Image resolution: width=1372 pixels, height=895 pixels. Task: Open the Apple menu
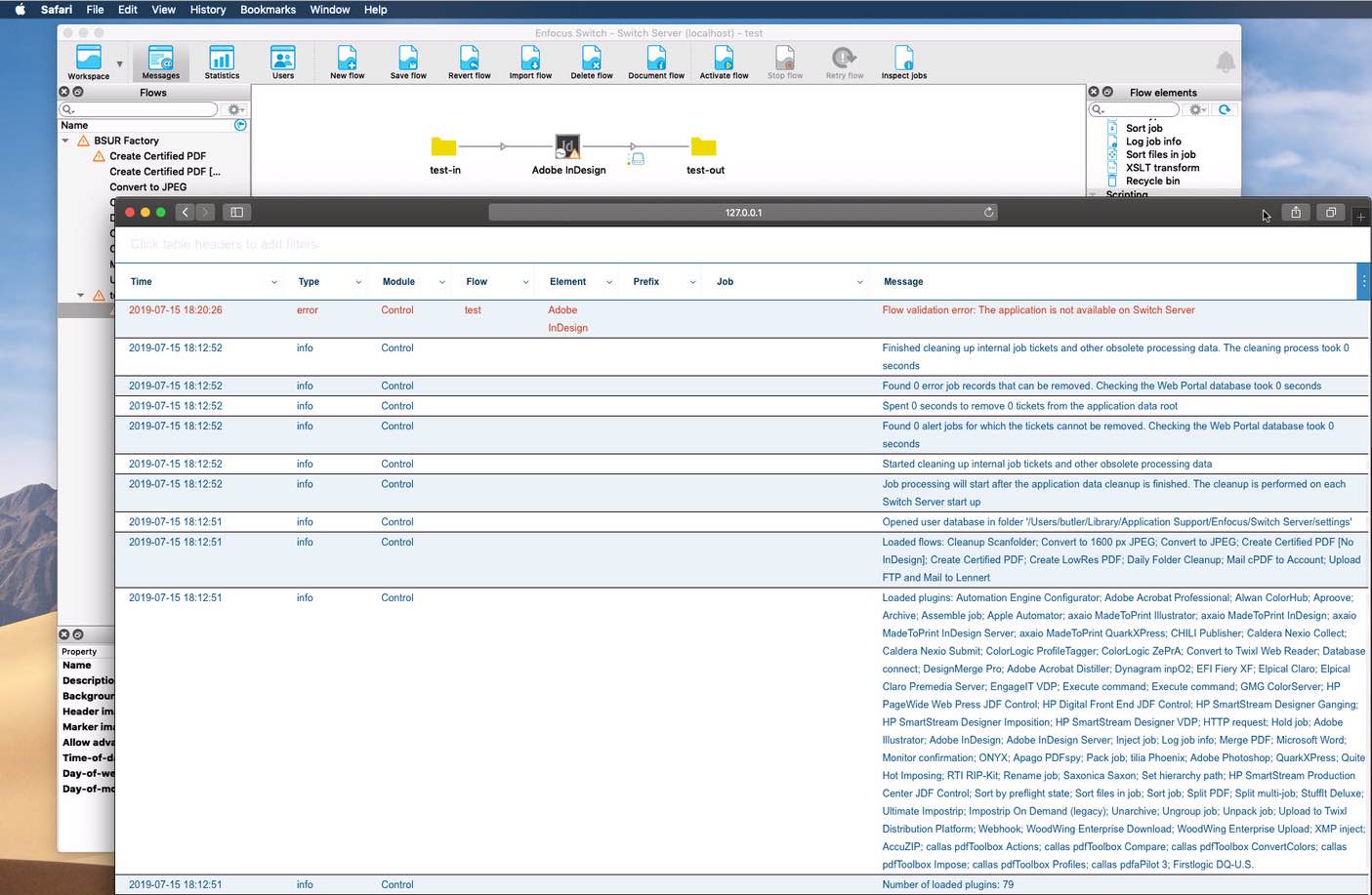click(x=20, y=10)
